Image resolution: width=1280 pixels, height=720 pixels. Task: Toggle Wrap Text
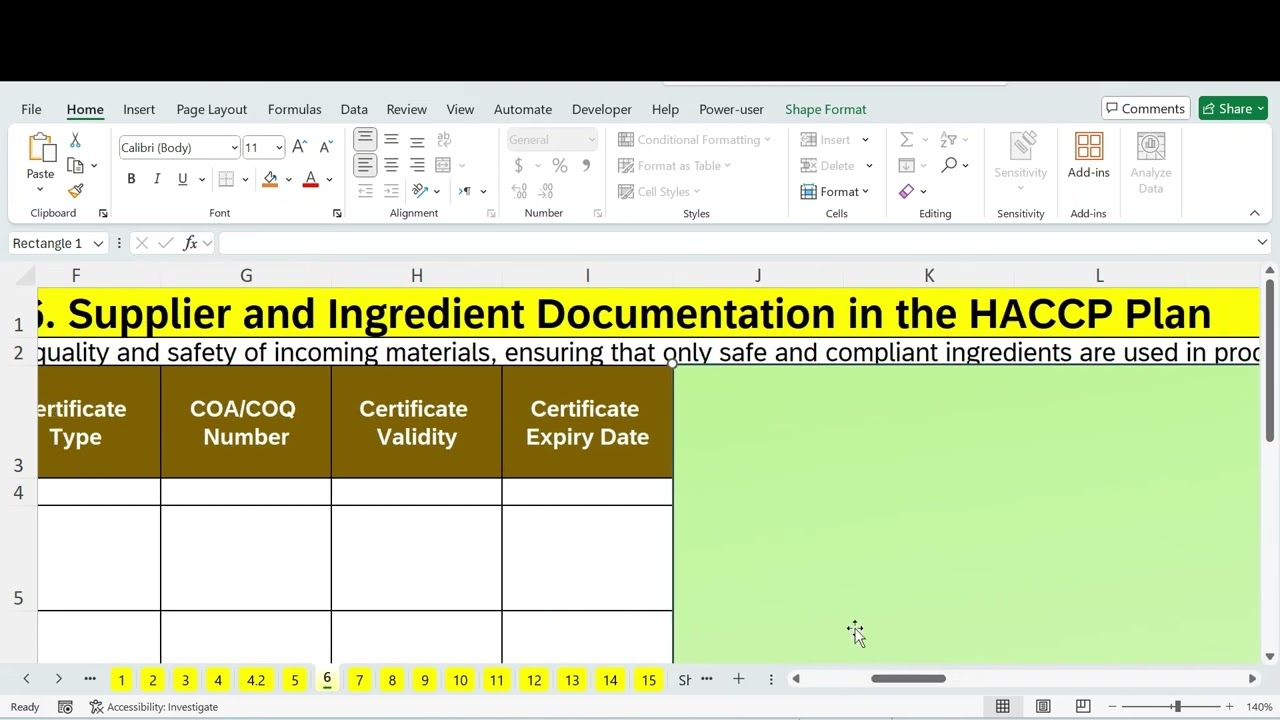[443, 140]
